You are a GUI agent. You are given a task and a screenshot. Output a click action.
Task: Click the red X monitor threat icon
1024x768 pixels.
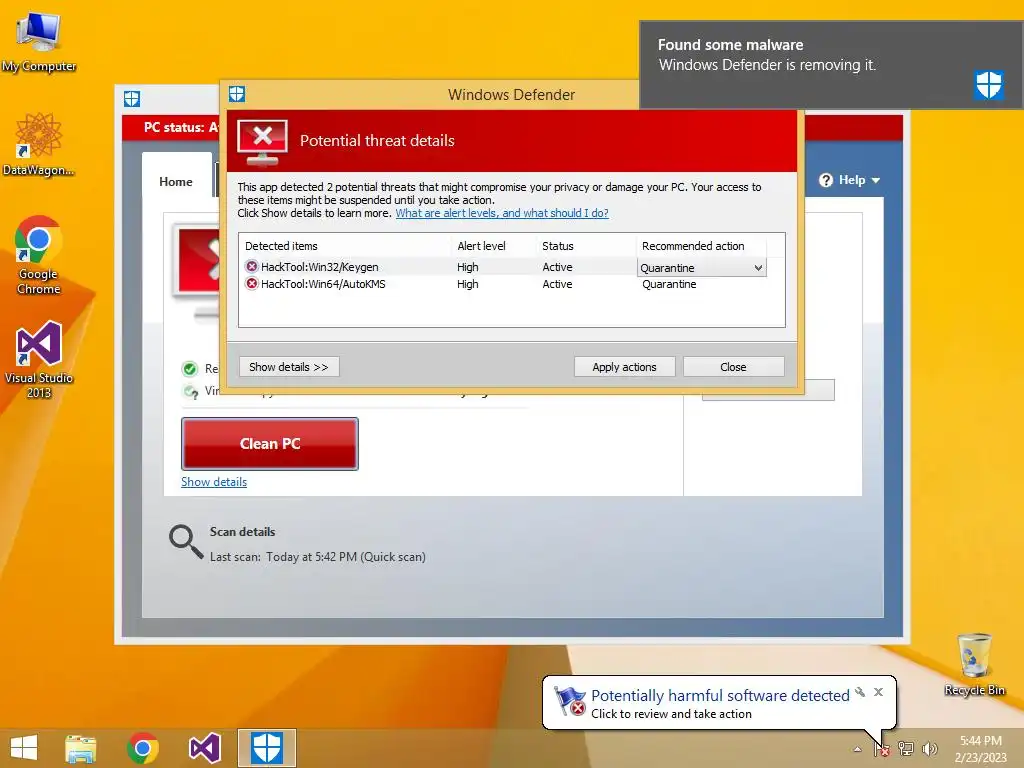[262, 142]
